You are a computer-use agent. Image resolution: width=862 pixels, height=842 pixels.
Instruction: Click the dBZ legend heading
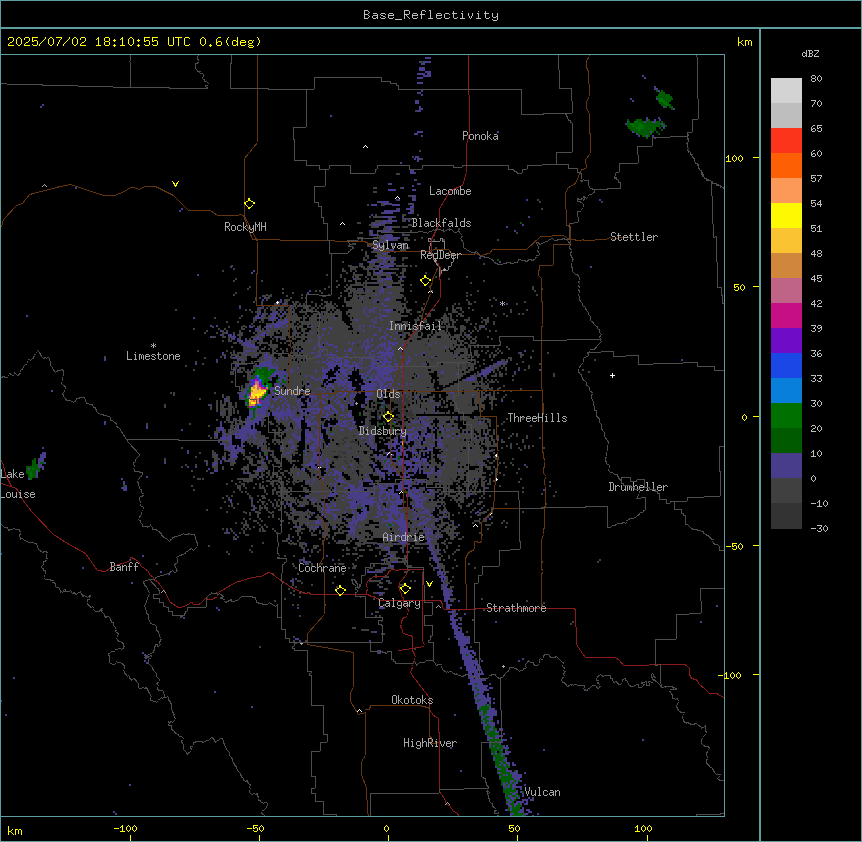810,53
